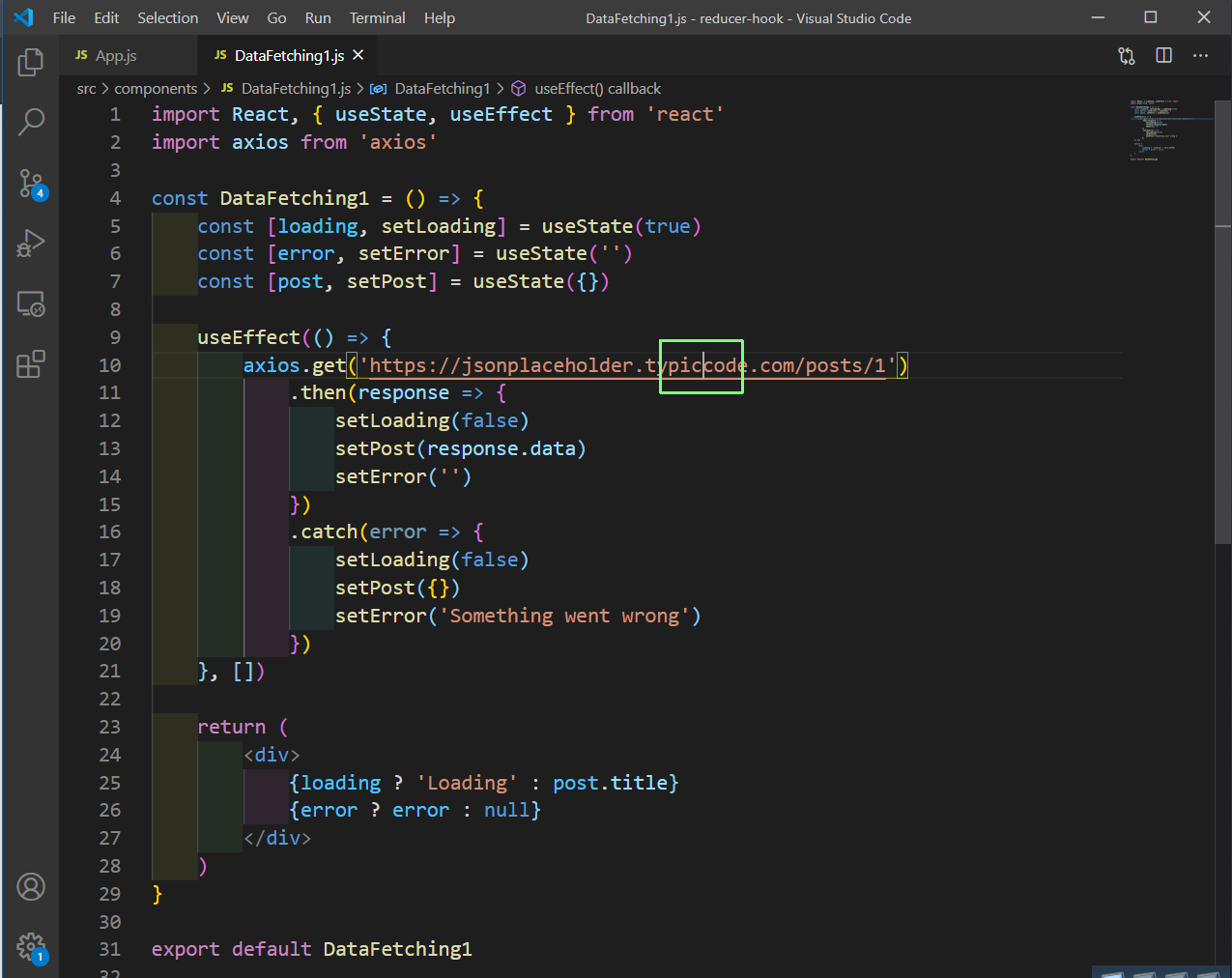
Task: Click the JS file icon on DataFetching1.js tab
Action: [220, 55]
